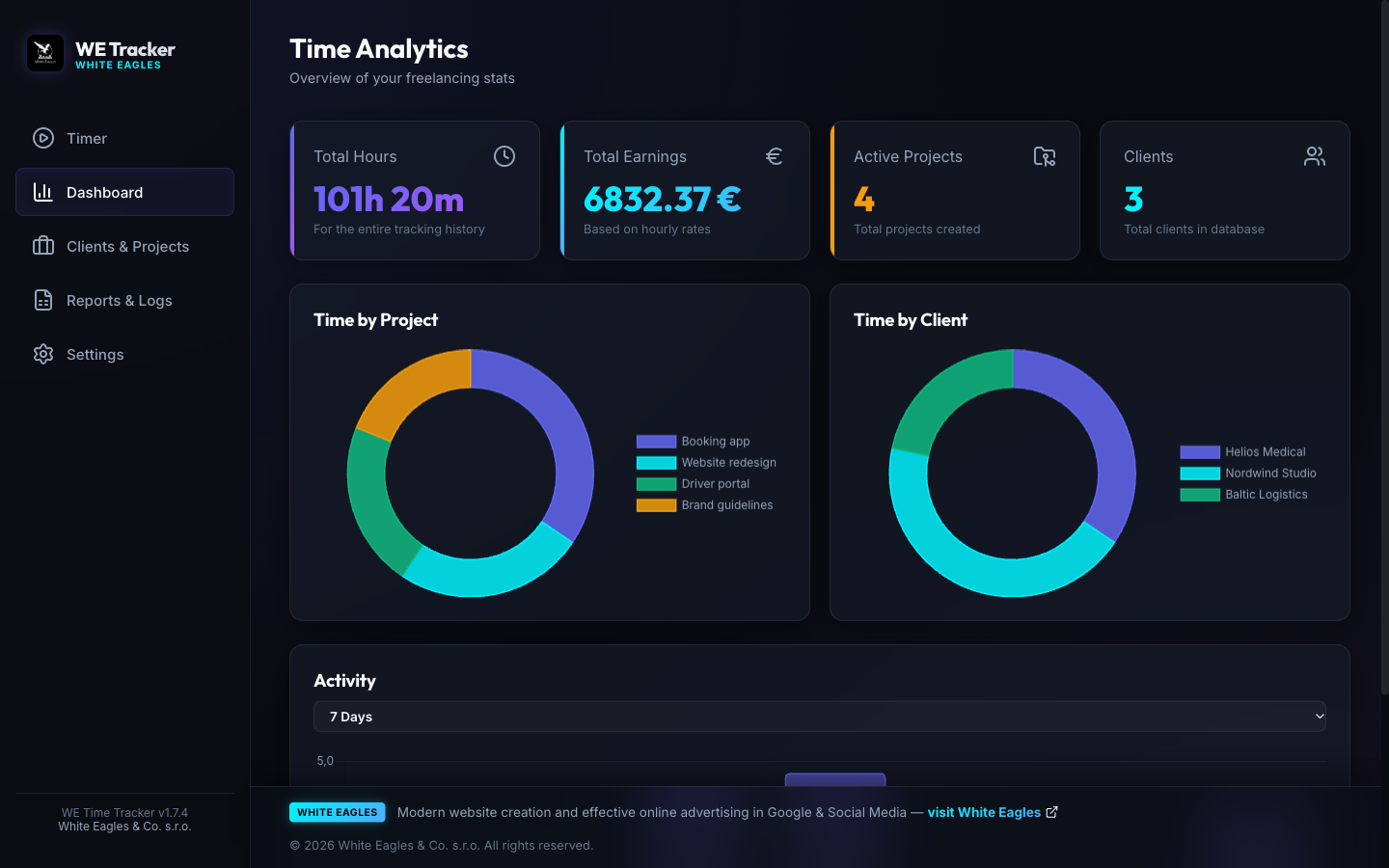
Task: Click the Clients count 3
Action: tap(1133, 200)
